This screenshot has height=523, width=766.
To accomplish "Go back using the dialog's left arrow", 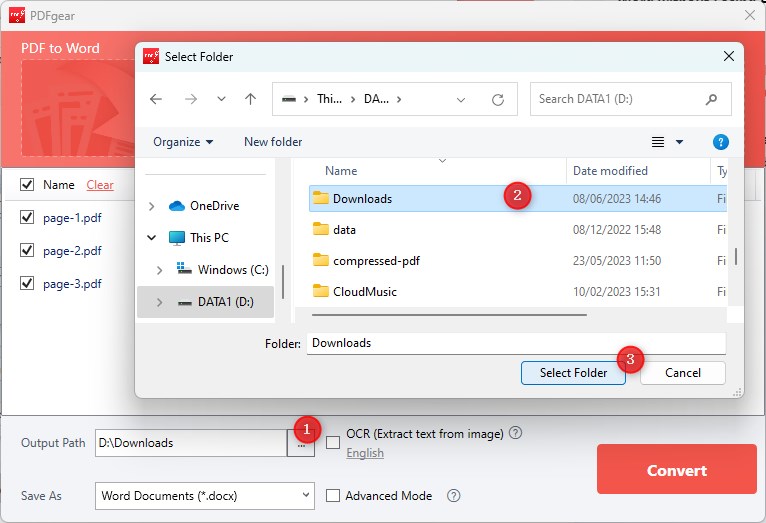I will [x=156, y=99].
